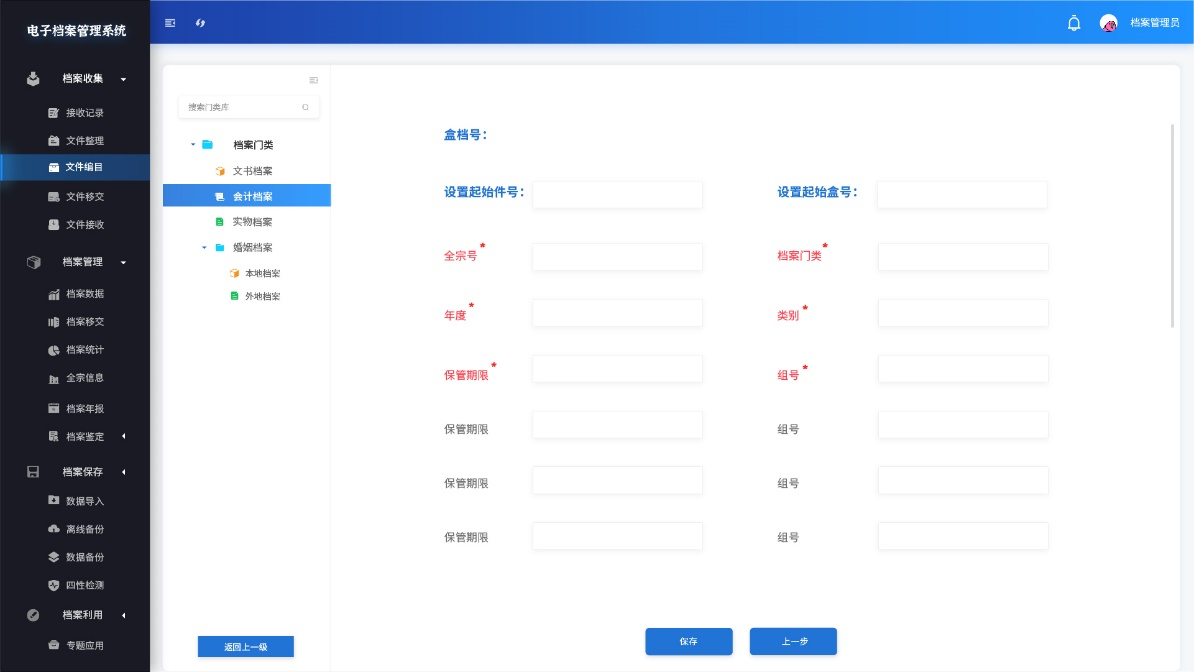Toggle sidebar collapse icon in top bar
1194x672 pixels.
click(170, 23)
